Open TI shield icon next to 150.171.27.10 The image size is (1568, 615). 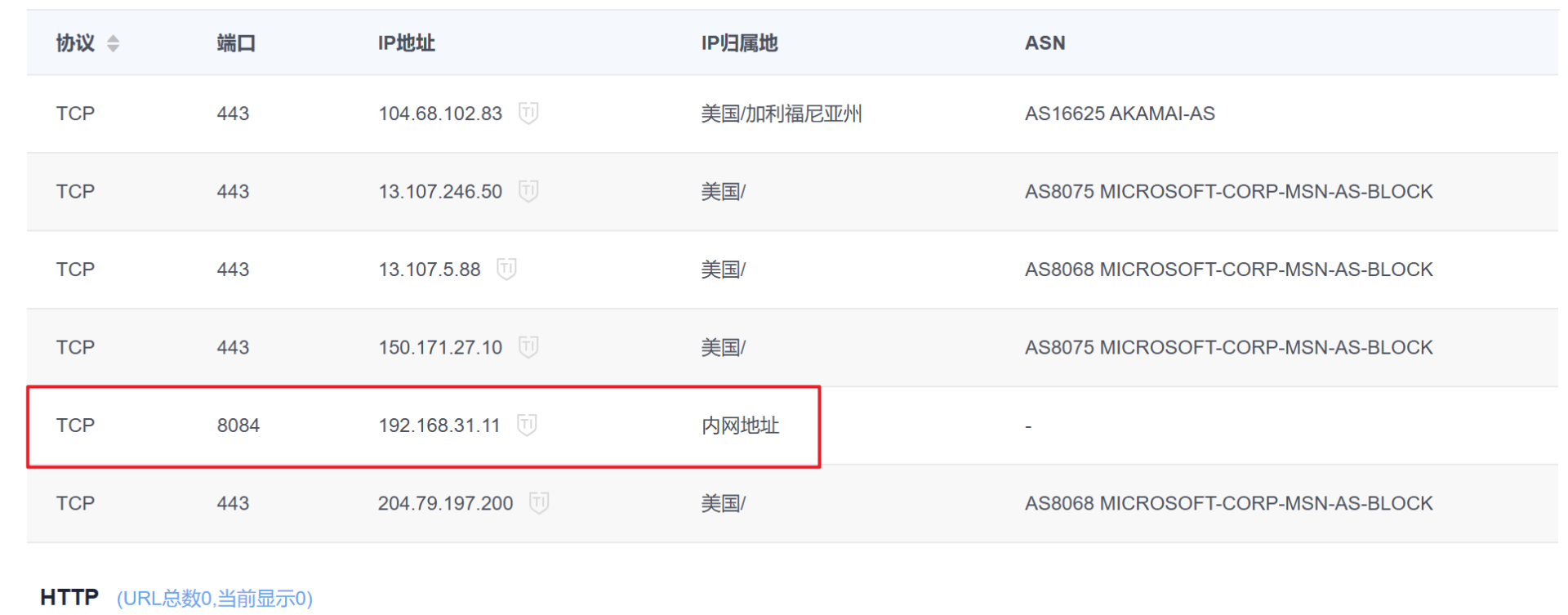coord(528,347)
